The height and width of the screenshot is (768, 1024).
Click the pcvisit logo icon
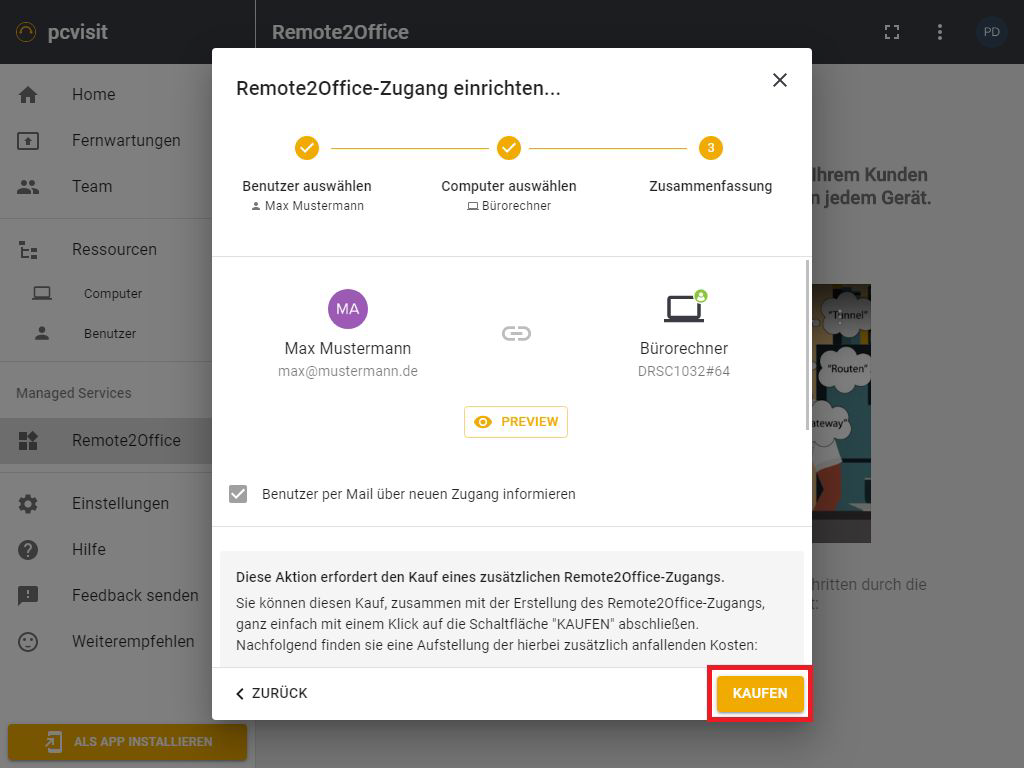click(x=26, y=32)
